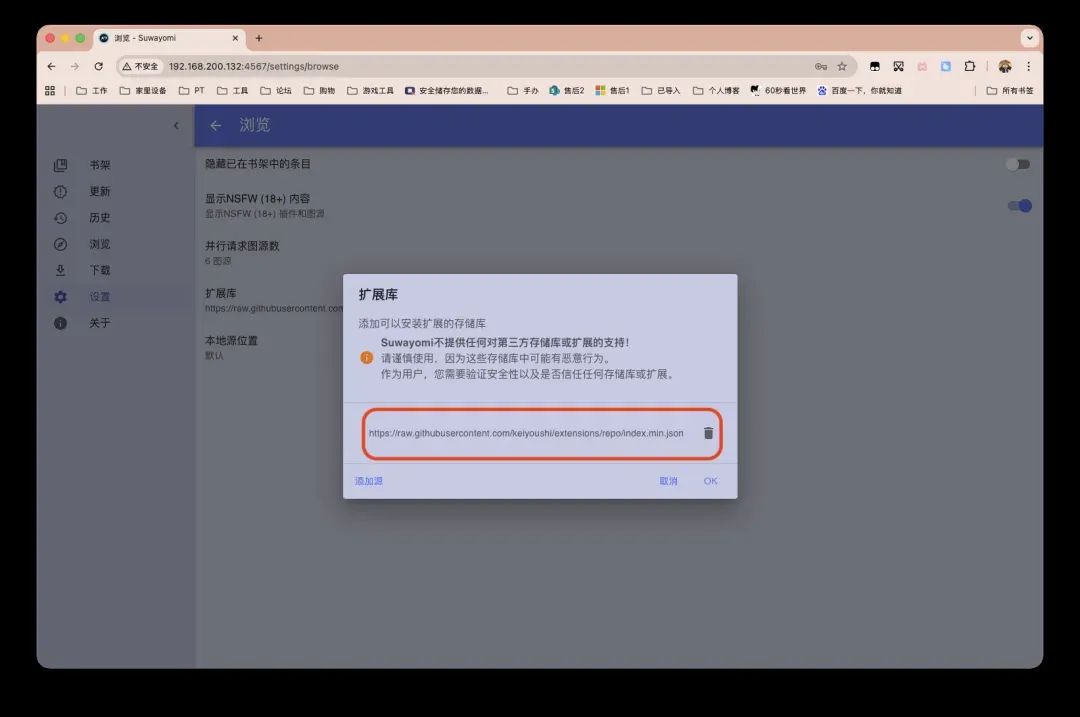
Task: Delete the keiyoushi repository URL with the trash icon
Action: (708, 433)
